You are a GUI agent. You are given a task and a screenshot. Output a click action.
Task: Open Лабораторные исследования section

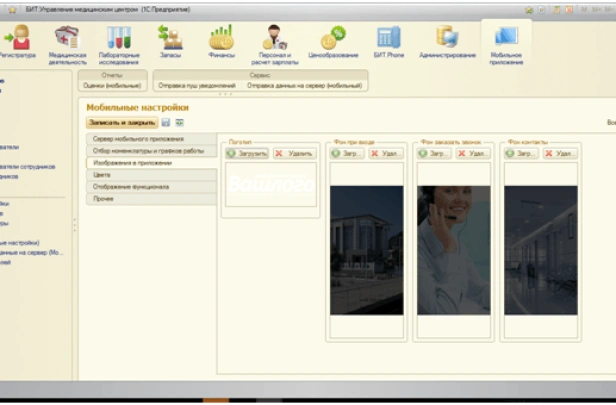(119, 44)
